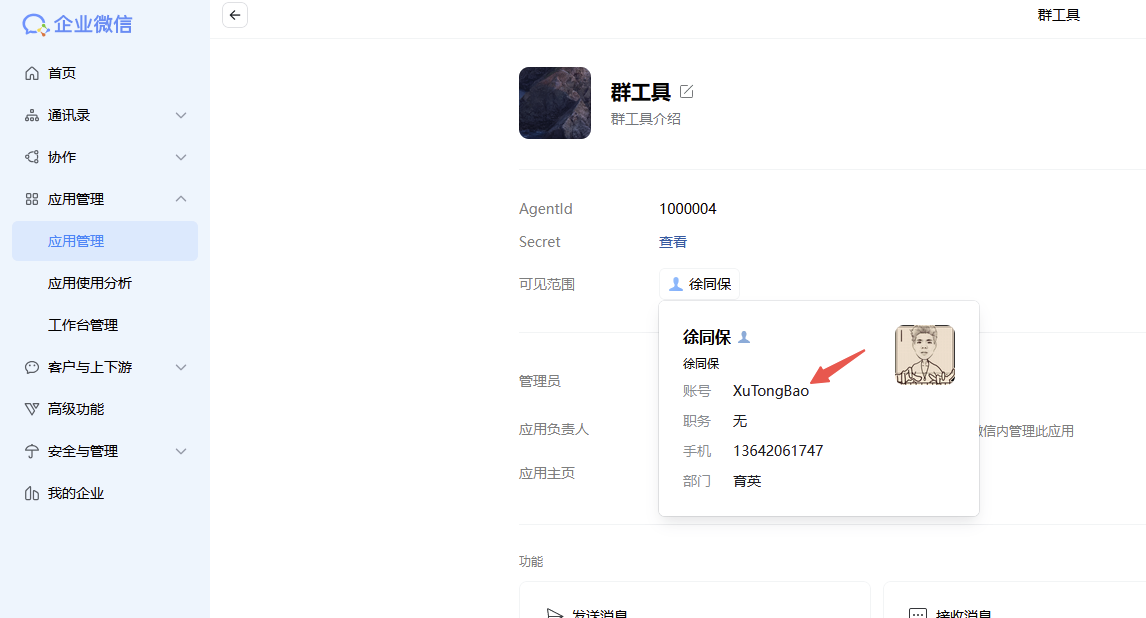
Task: Expand the 协作 section chevron
Action: (181, 157)
